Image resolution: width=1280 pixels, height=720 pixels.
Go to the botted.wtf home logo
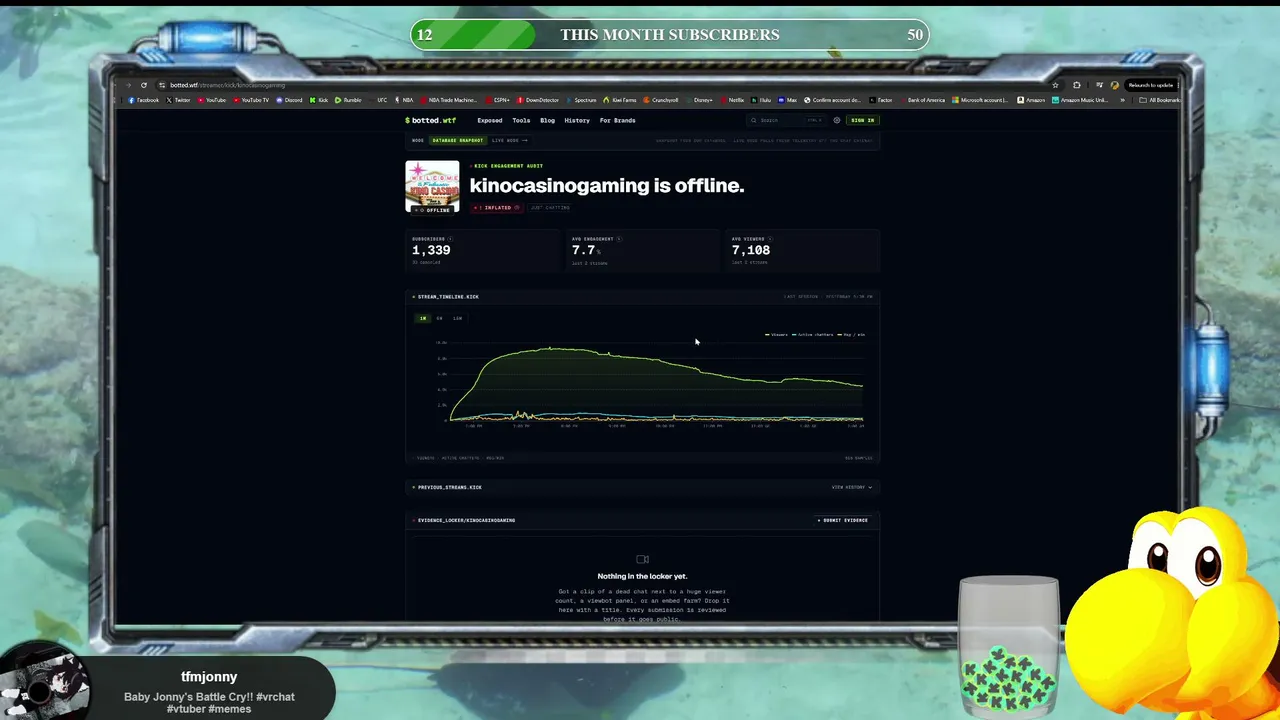click(x=430, y=120)
